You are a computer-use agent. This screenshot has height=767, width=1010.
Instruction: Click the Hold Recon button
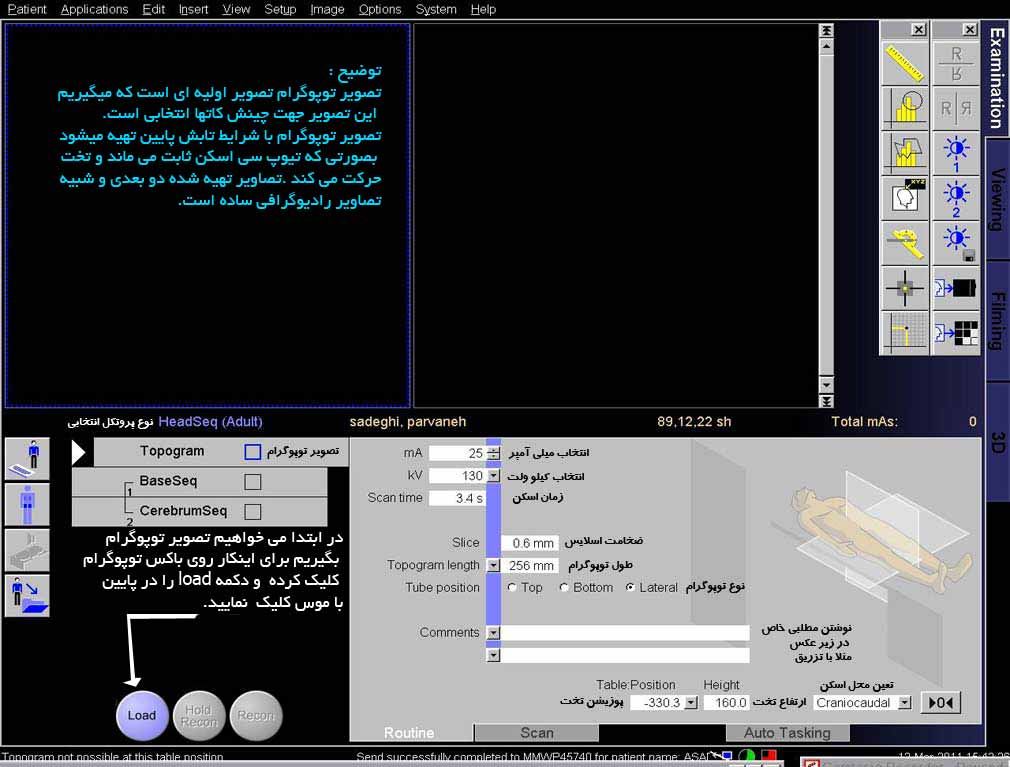point(198,715)
